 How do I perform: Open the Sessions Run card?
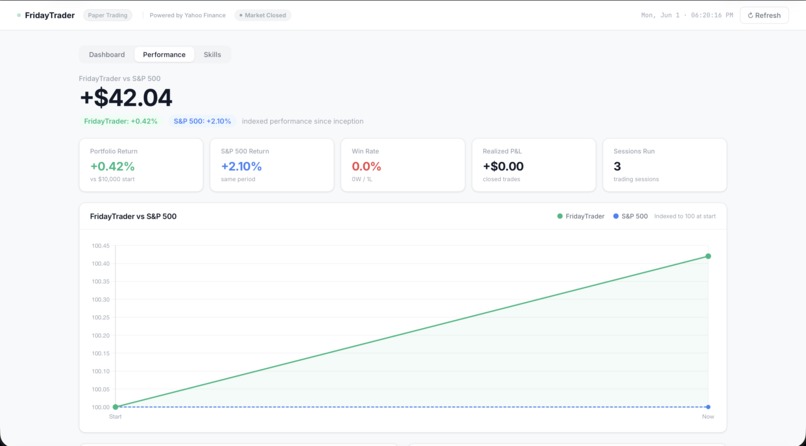(x=665, y=165)
